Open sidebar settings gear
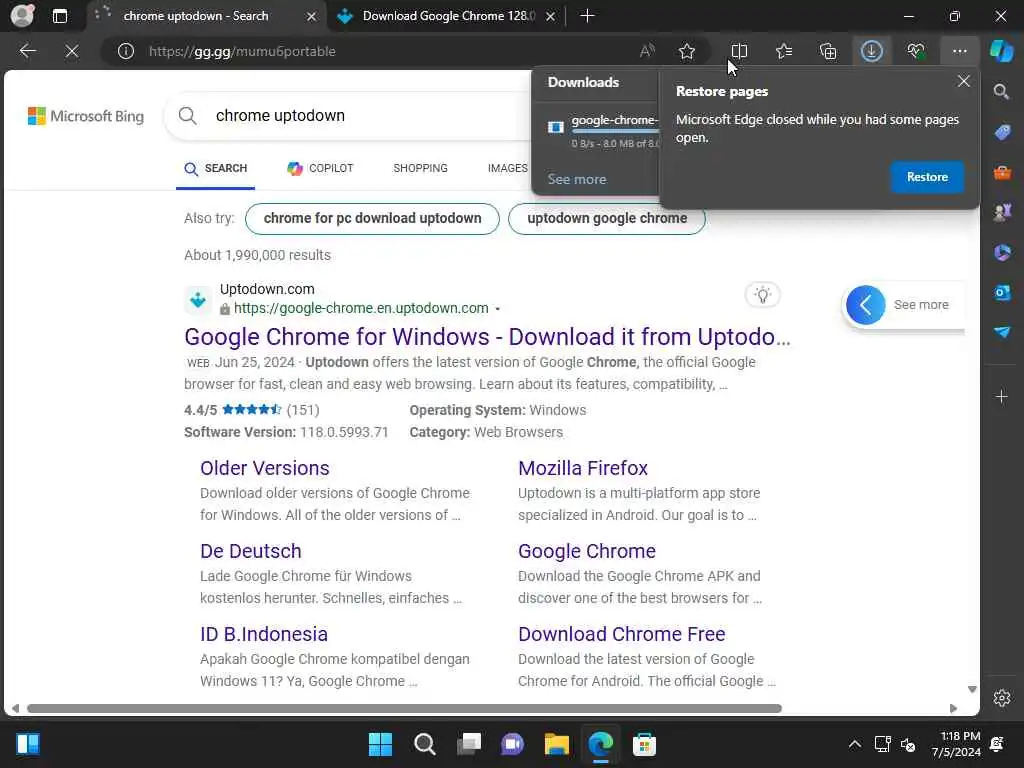The image size is (1024, 768). pos(1002,698)
